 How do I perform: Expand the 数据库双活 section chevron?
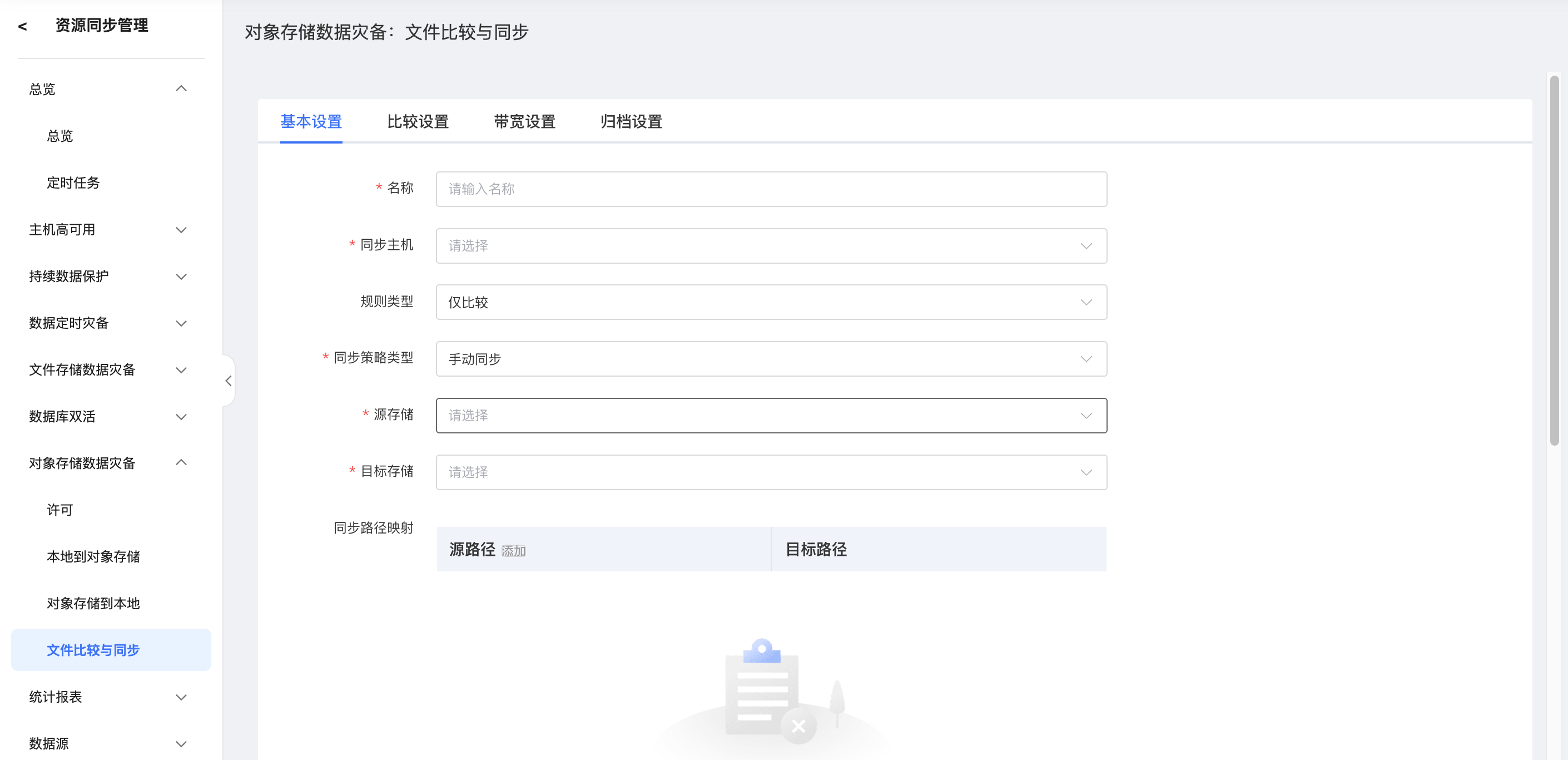(181, 417)
